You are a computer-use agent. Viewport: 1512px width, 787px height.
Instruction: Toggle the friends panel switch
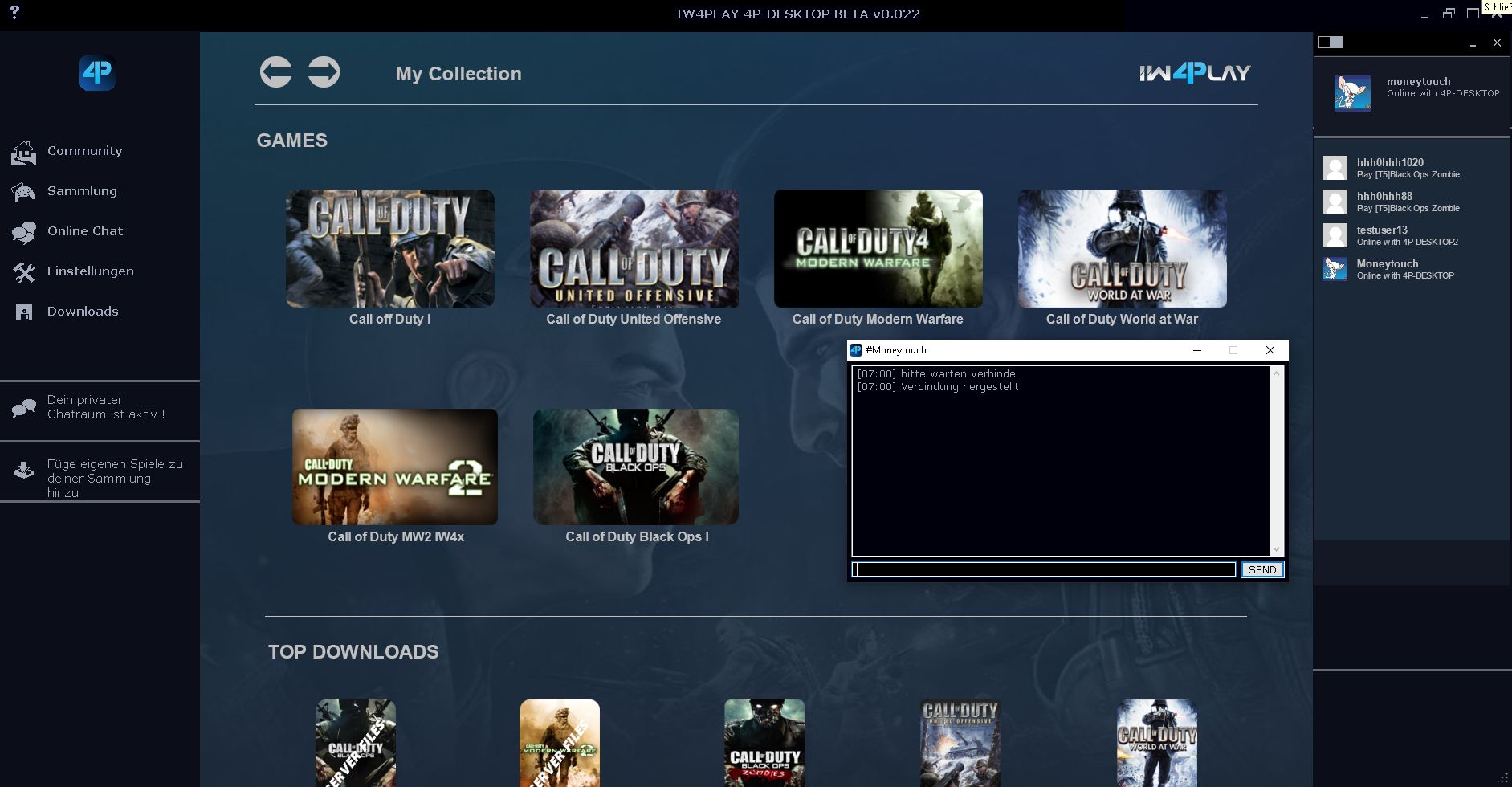click(x=1331, y=43)
